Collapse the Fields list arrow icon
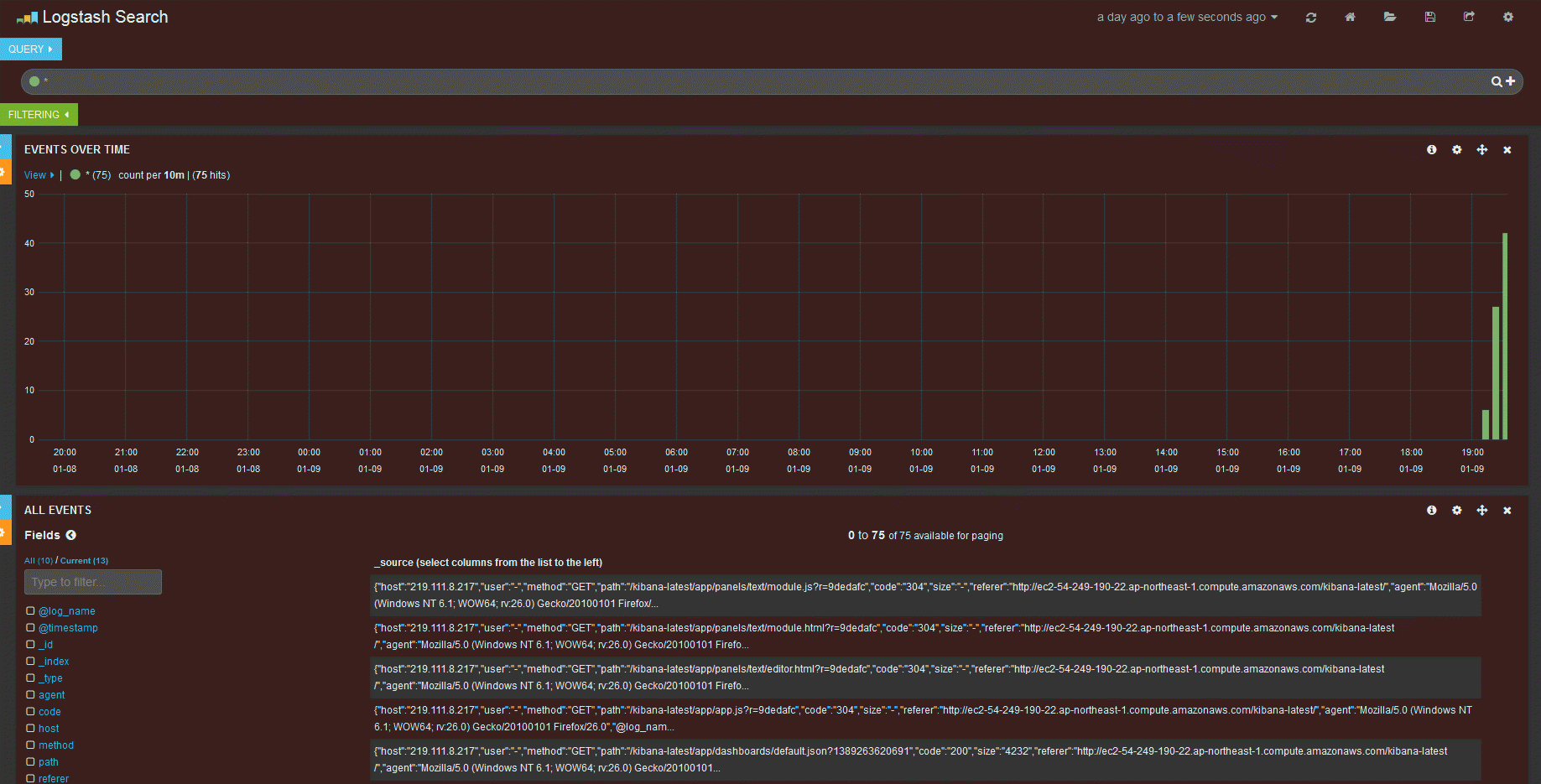The image size is (1541, 784). 71,535
